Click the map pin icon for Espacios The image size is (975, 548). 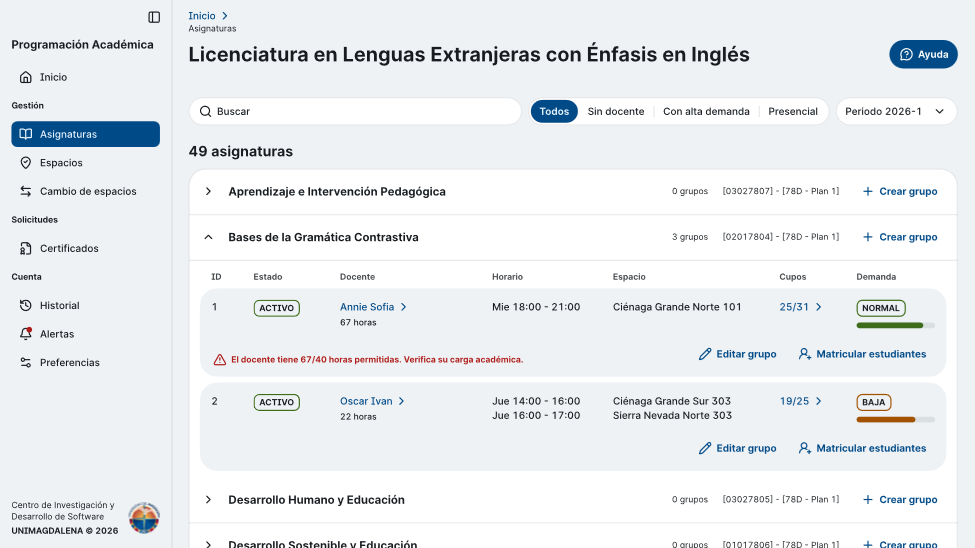pyautogui.click(x=25, y=162)
